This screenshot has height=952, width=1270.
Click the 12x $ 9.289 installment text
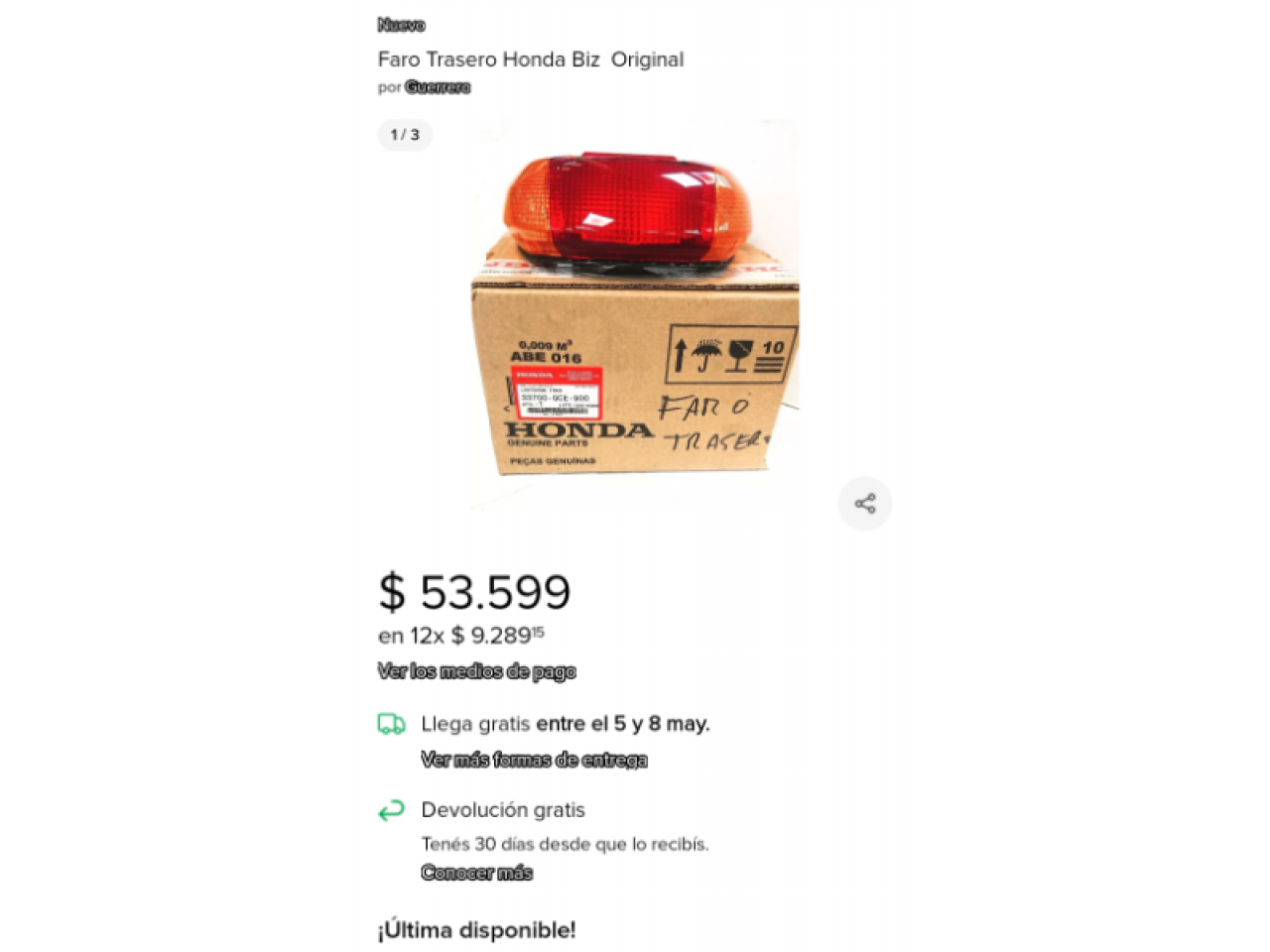[460, 636]
